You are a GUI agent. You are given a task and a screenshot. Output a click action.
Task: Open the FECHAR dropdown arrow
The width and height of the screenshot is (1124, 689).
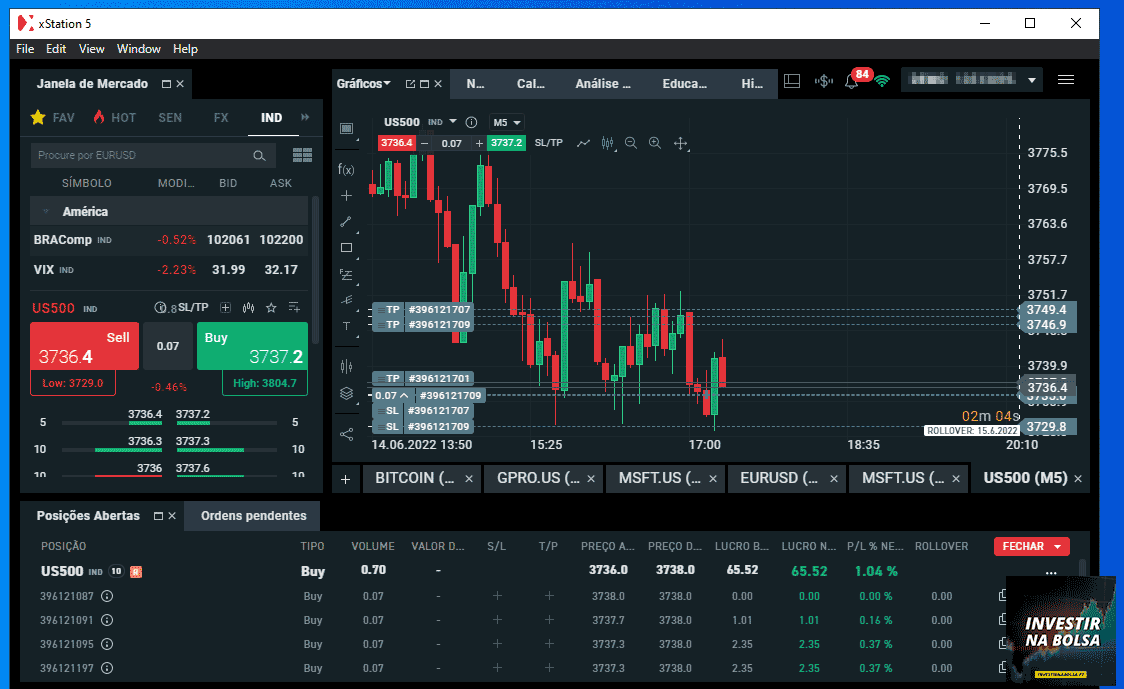1057,546
